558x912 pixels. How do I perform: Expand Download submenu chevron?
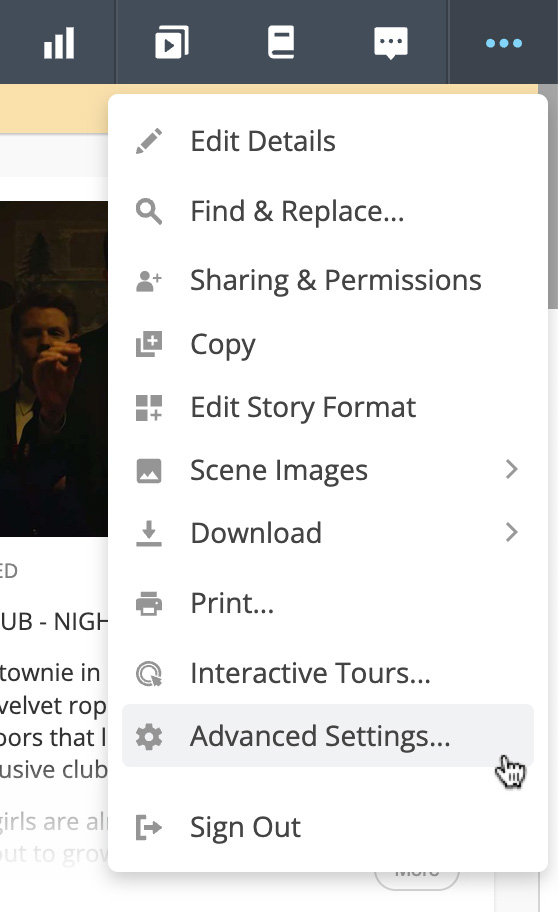[x=511, y=532]
